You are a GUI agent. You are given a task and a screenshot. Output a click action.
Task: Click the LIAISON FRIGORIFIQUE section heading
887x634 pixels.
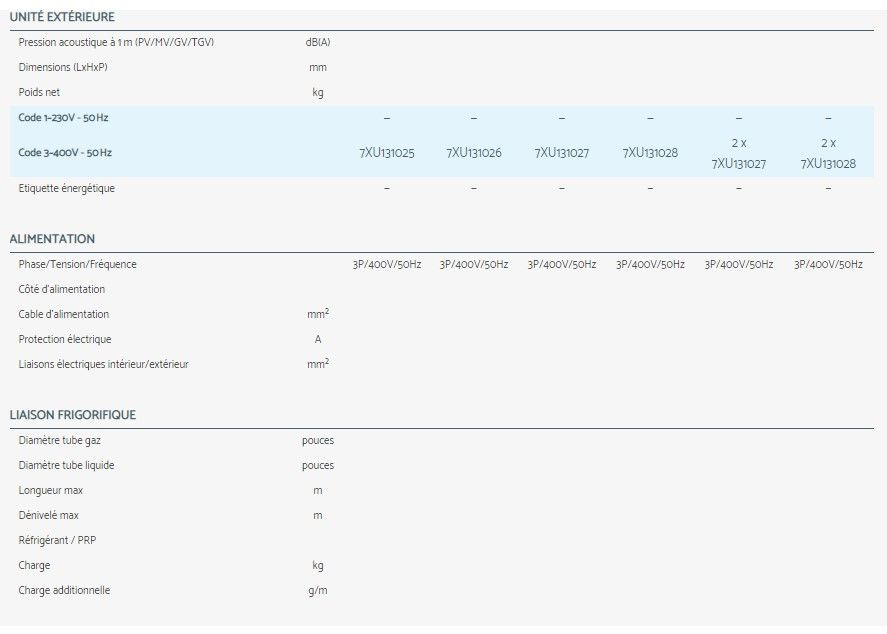(72, 415)
